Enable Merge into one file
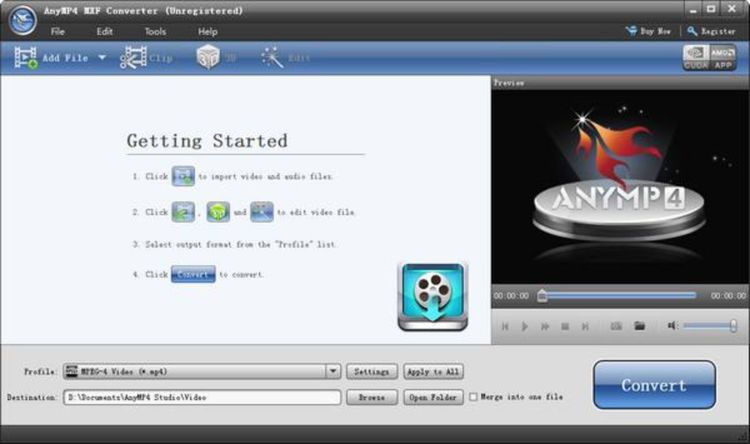This screenshot has width=750, height=444. click(474, 397)
